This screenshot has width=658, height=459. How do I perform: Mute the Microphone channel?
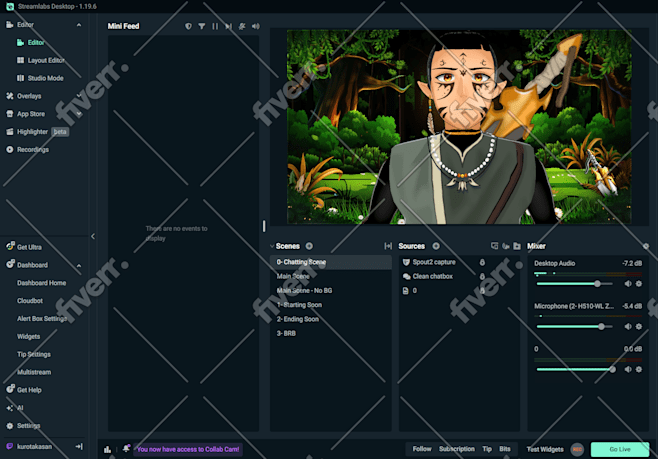click(x=628, y=326)
